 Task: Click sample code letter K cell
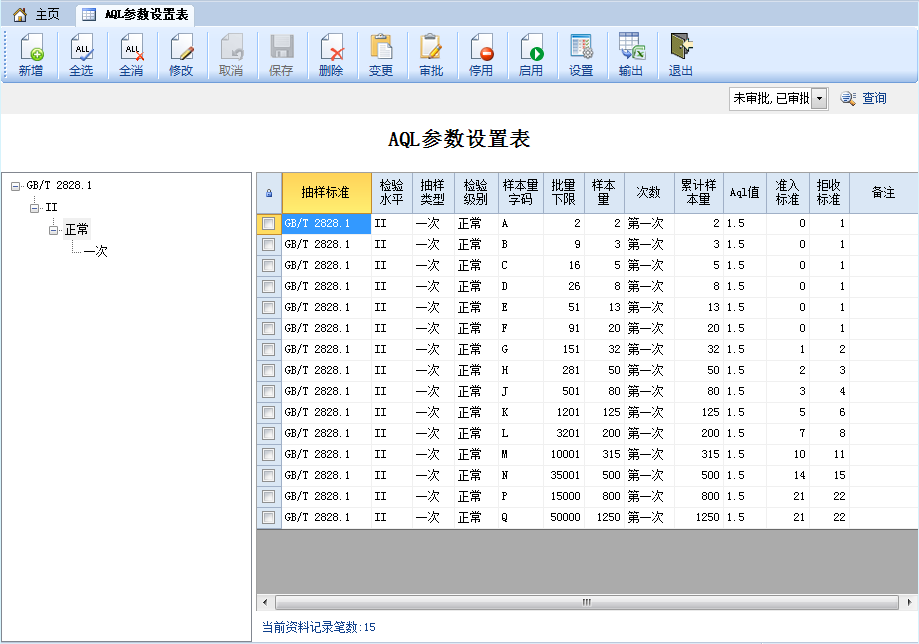(x=520, y=413)
